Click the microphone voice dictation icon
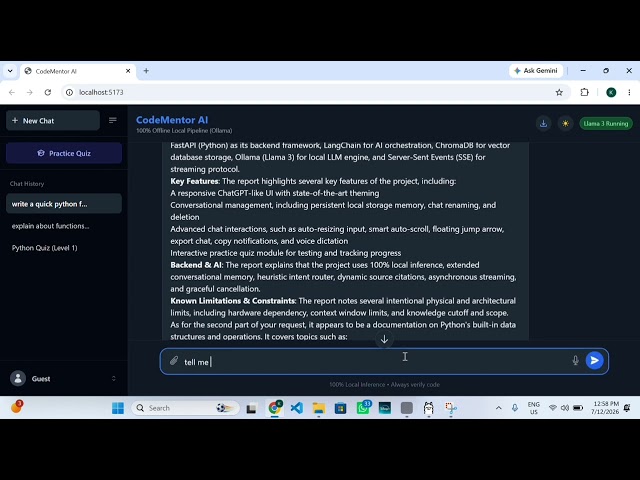640x480 pixels. pos(575,360)
